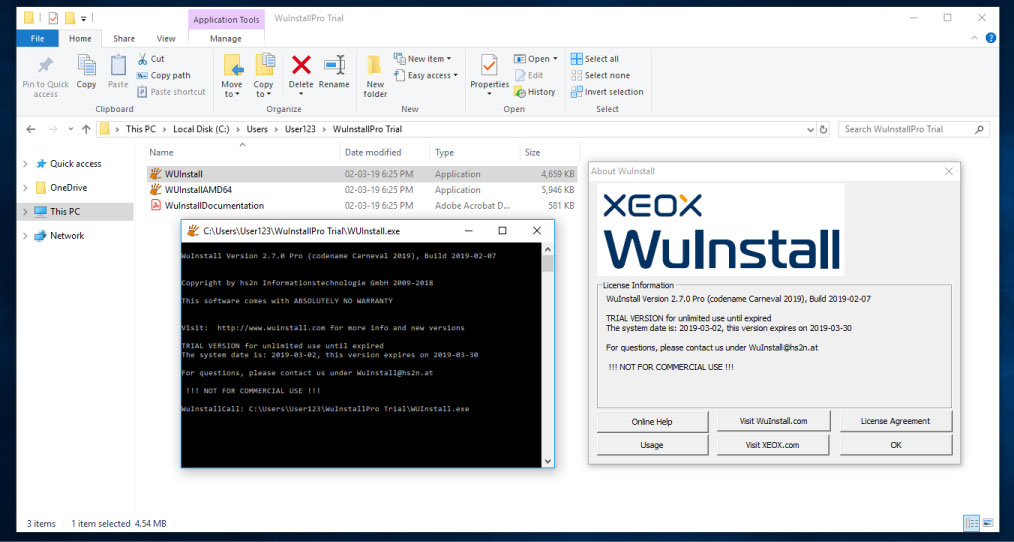Show file History
1014x542 pixels.
[535, 92]
